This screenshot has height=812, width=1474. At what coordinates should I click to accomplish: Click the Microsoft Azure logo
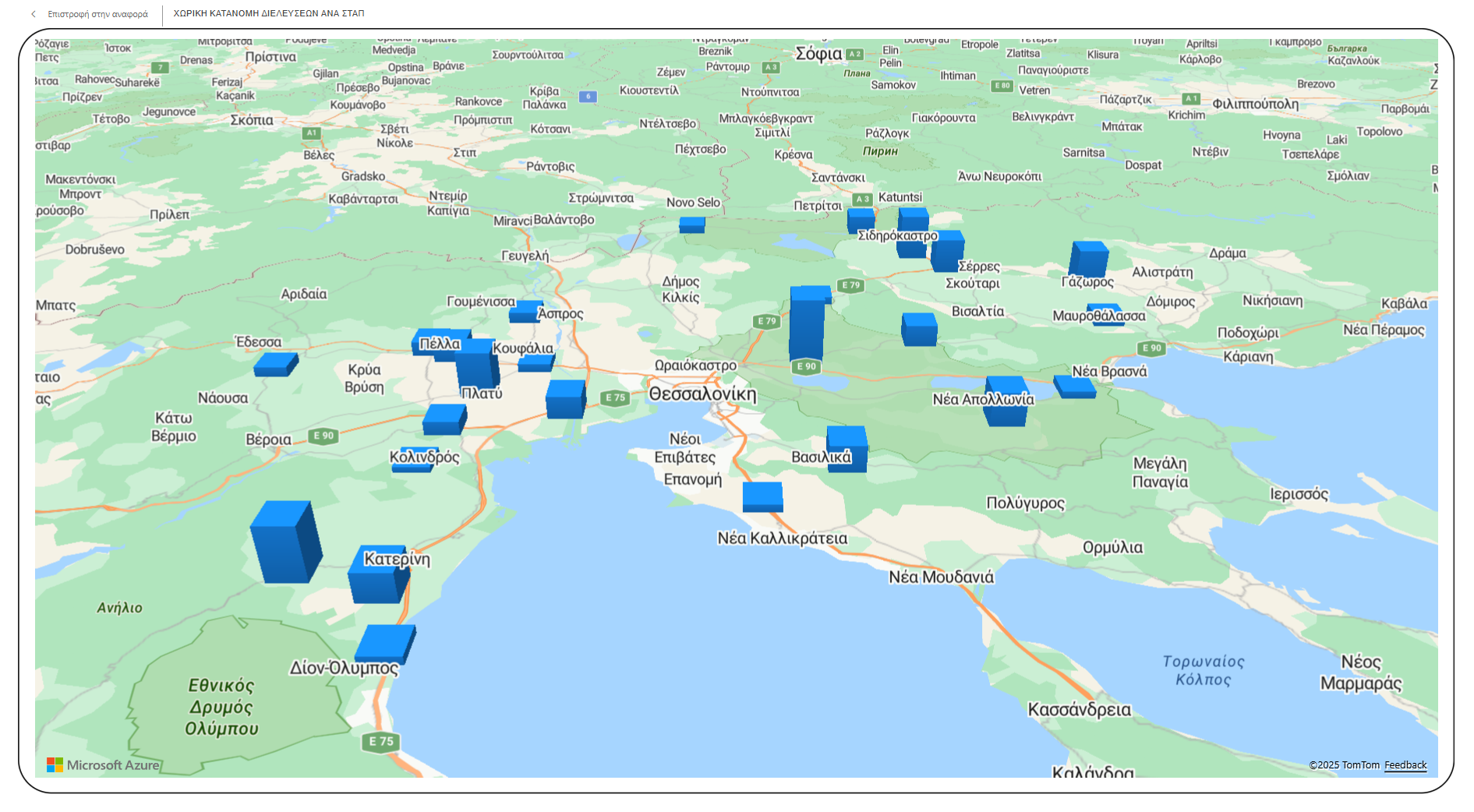[103, 765]
